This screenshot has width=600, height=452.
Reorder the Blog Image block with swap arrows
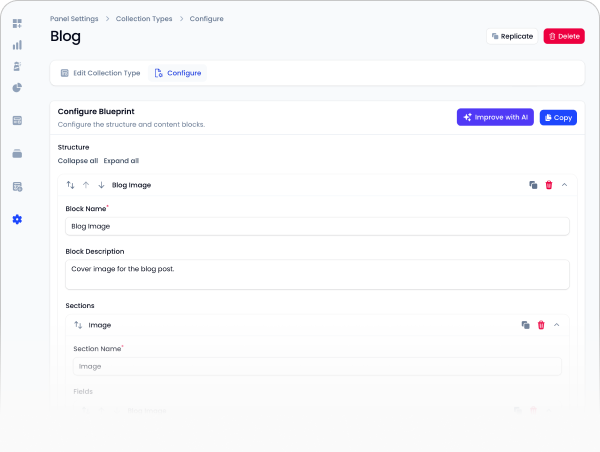(x=70, y=185)
